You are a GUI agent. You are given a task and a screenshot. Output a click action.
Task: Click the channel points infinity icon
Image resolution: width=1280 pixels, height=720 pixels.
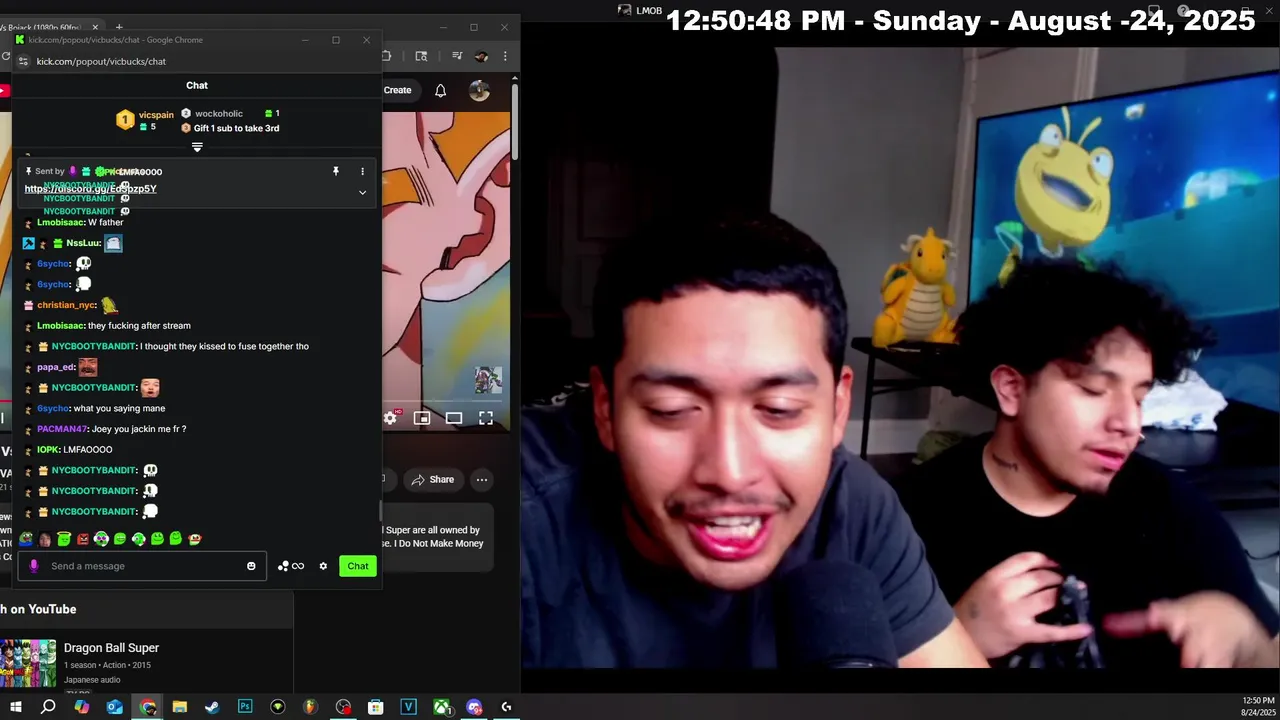tap(291, 566)
